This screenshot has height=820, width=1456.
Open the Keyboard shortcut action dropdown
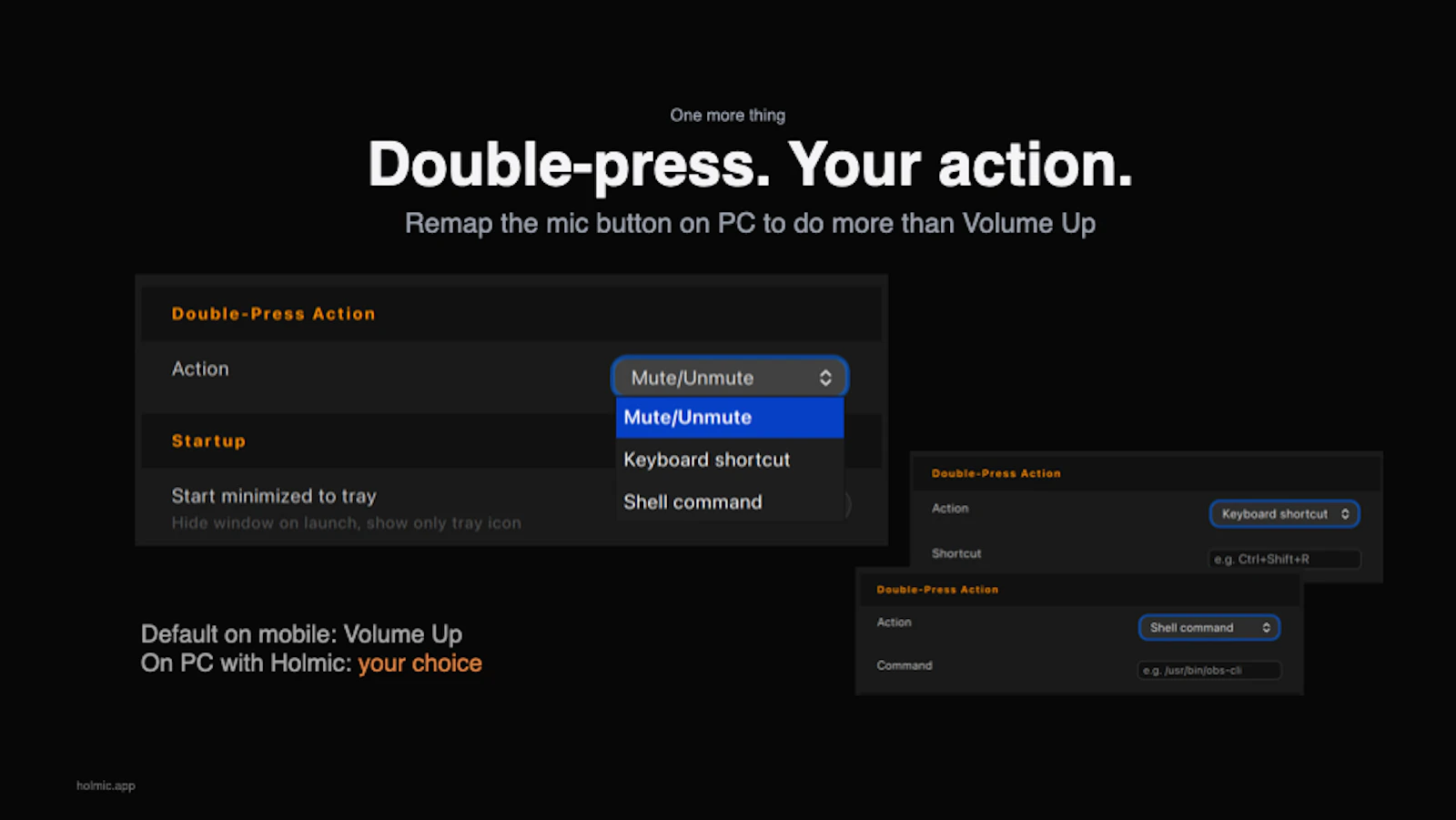(1284, 514)
